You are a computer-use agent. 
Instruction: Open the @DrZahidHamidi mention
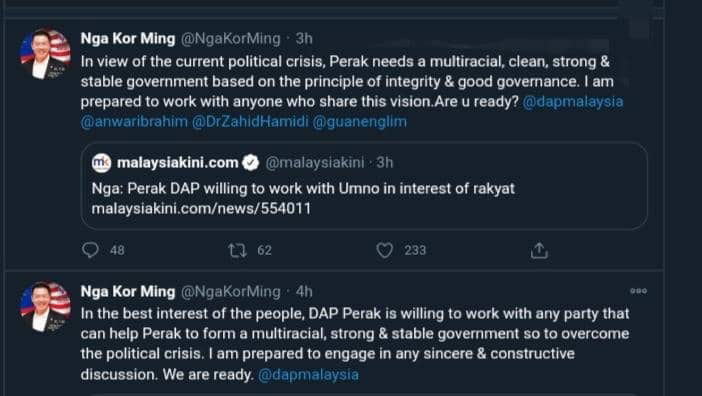250,122
